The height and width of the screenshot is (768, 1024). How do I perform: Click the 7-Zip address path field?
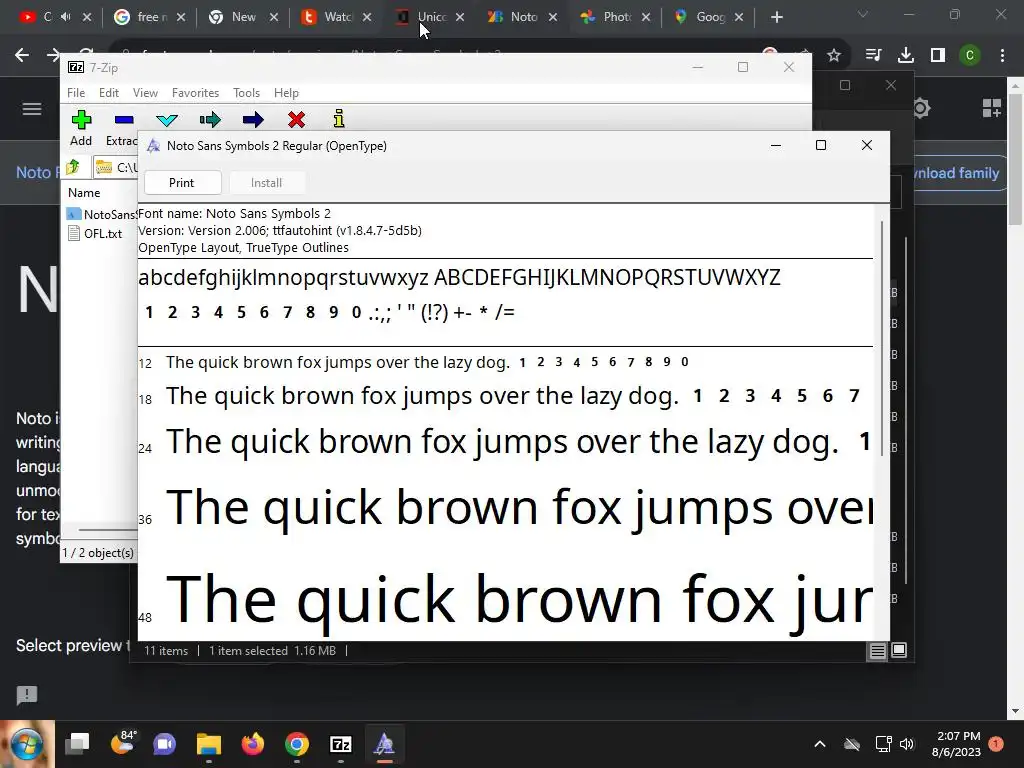[116, 167]
